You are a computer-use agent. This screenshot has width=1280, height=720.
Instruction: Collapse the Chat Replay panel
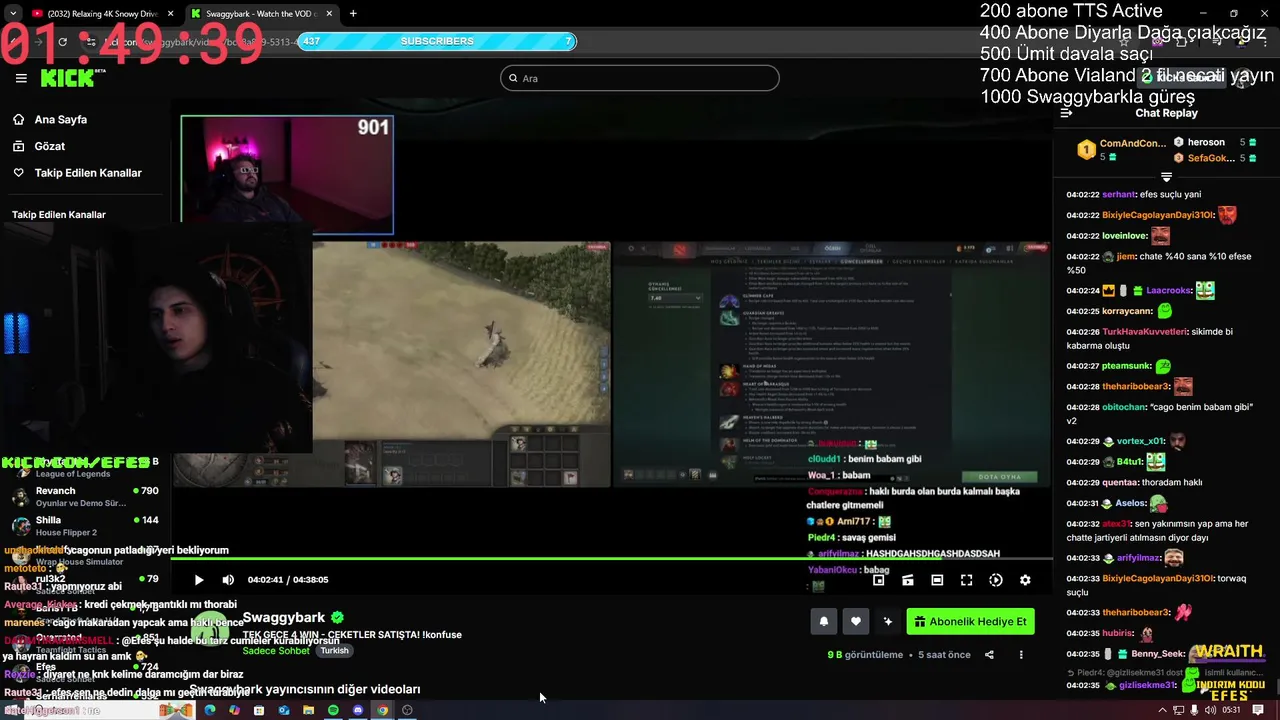[1066, 113]
